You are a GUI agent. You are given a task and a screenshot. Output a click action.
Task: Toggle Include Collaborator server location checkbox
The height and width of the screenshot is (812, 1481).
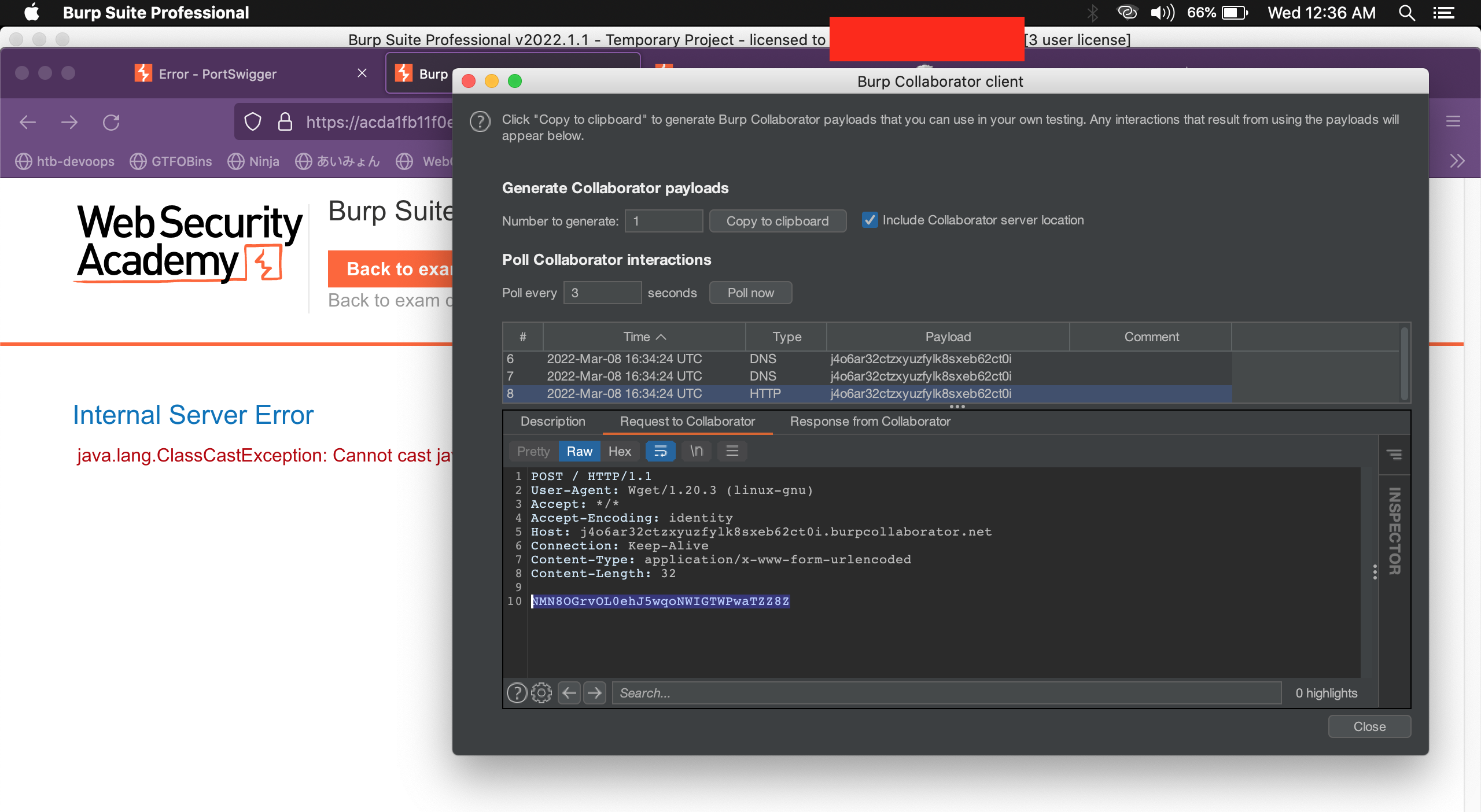[x=870, y=220]
